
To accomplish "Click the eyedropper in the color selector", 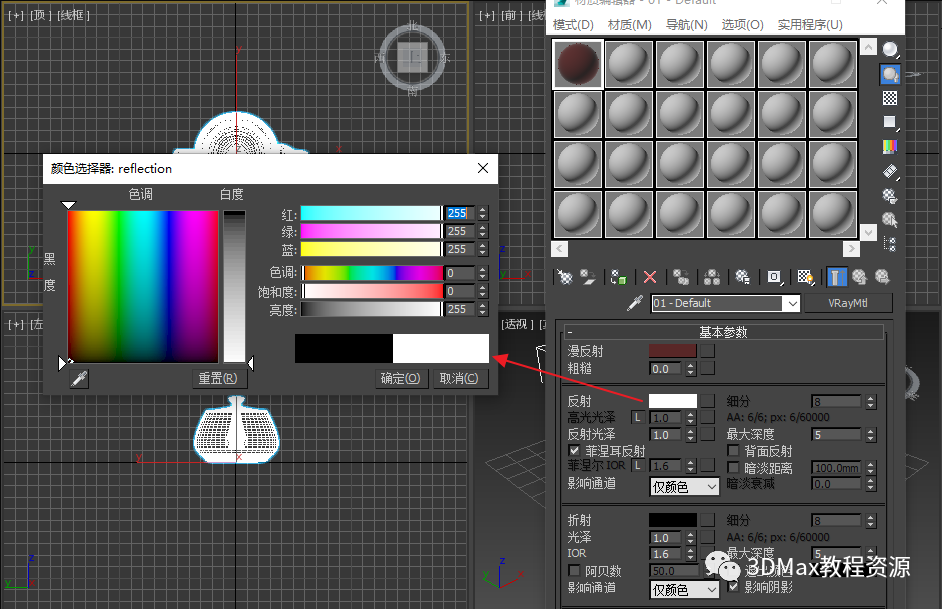I will point(78,378).
